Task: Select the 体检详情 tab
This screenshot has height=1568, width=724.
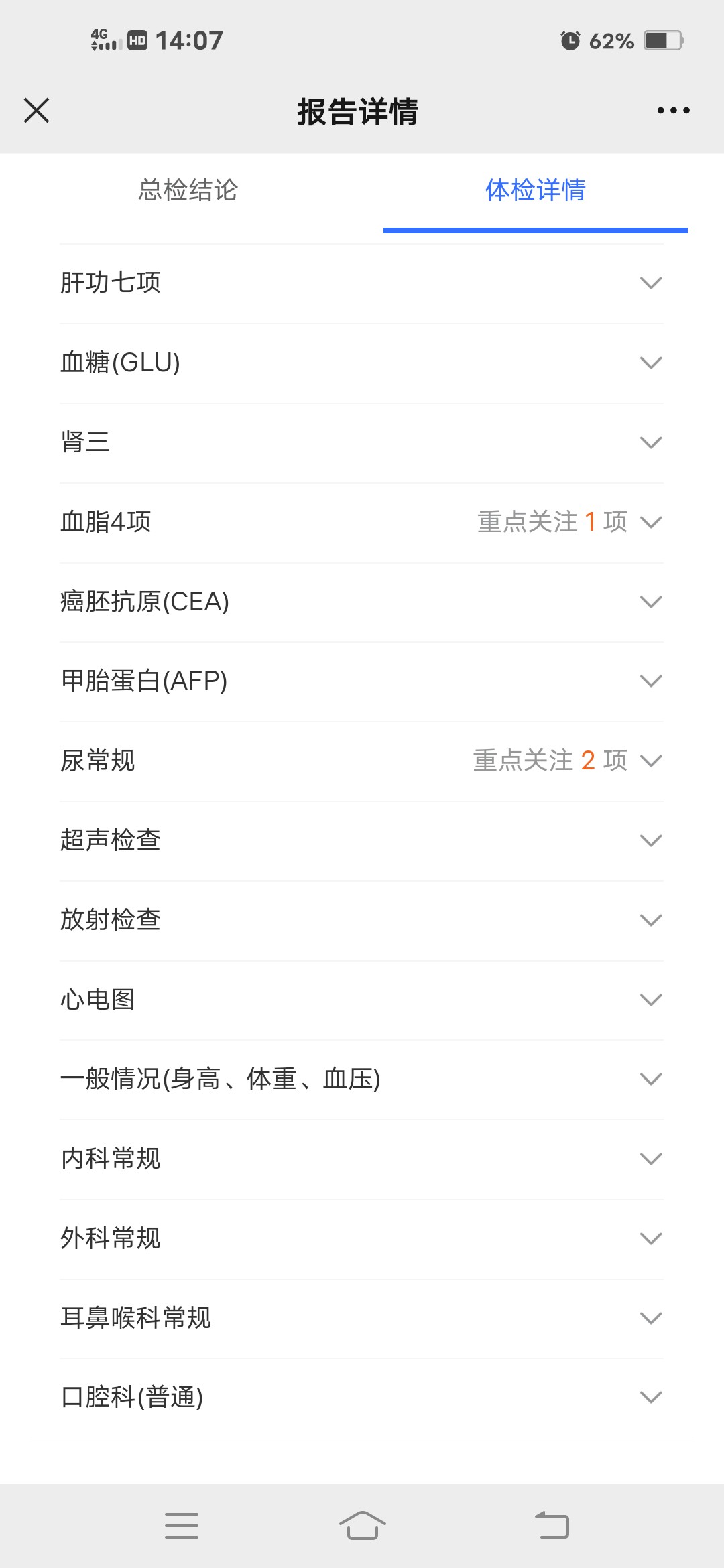Action: pos(535,190)
